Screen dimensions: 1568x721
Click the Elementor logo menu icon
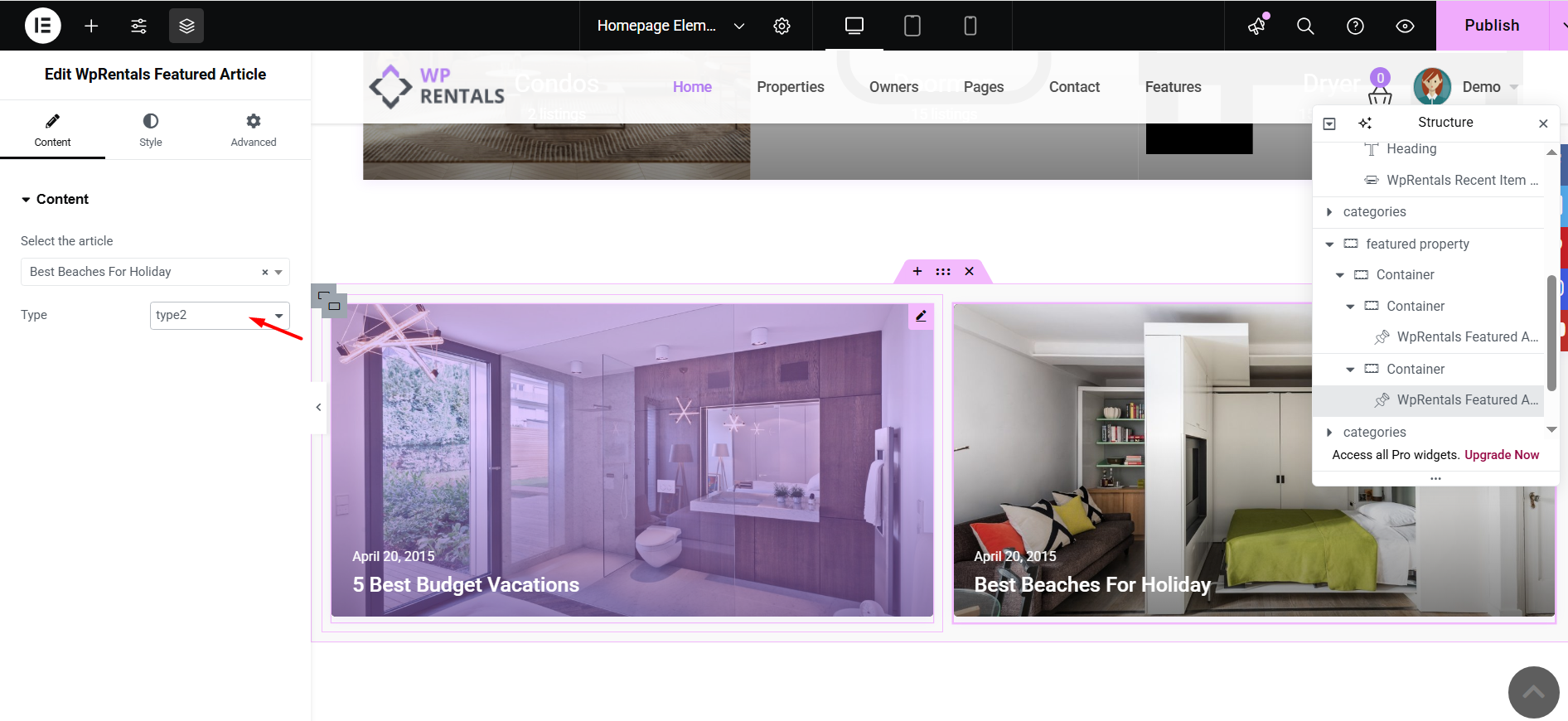[42, 26]
